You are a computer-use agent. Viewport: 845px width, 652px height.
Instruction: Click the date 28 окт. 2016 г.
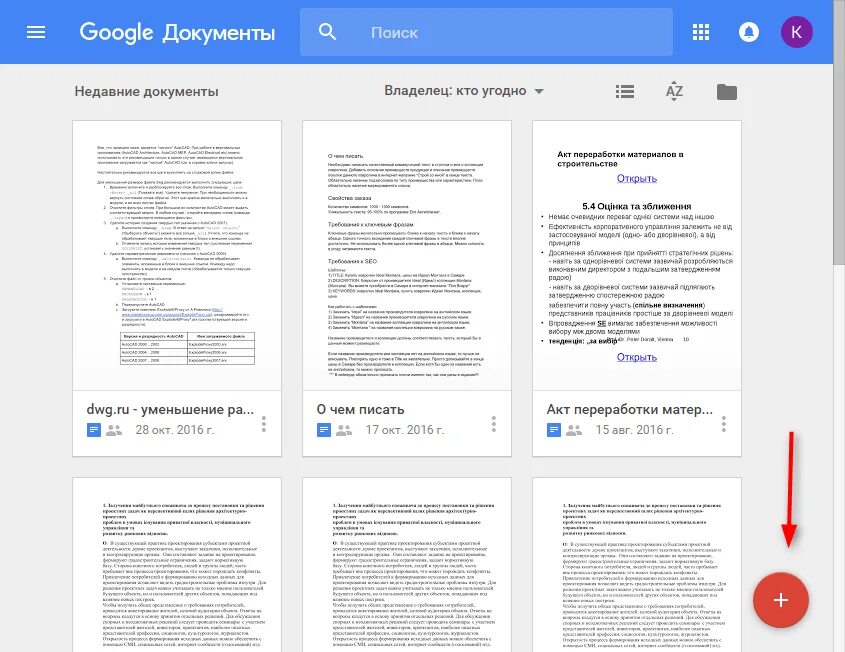(175, 430)
